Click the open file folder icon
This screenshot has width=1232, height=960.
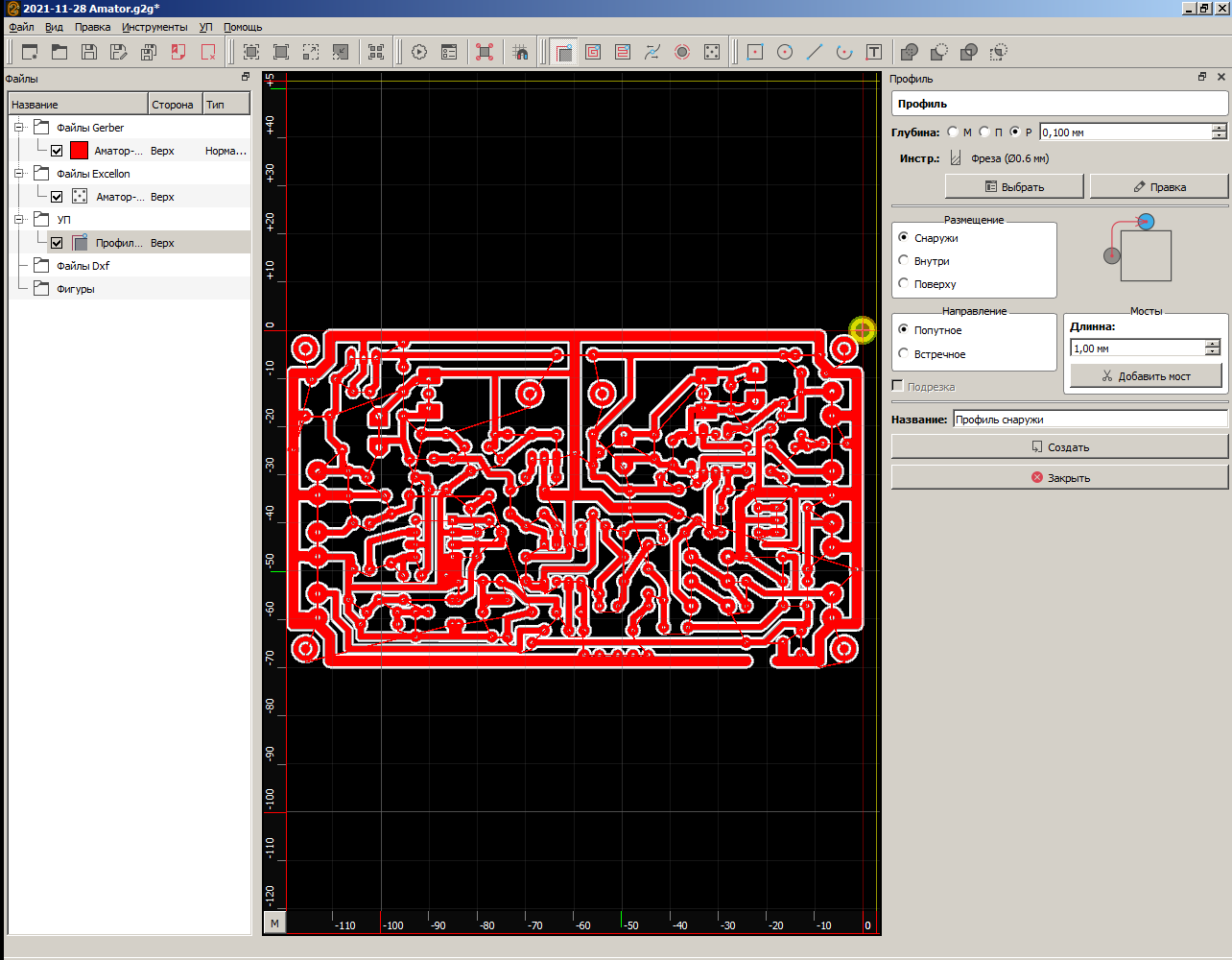tap(59, 52)
